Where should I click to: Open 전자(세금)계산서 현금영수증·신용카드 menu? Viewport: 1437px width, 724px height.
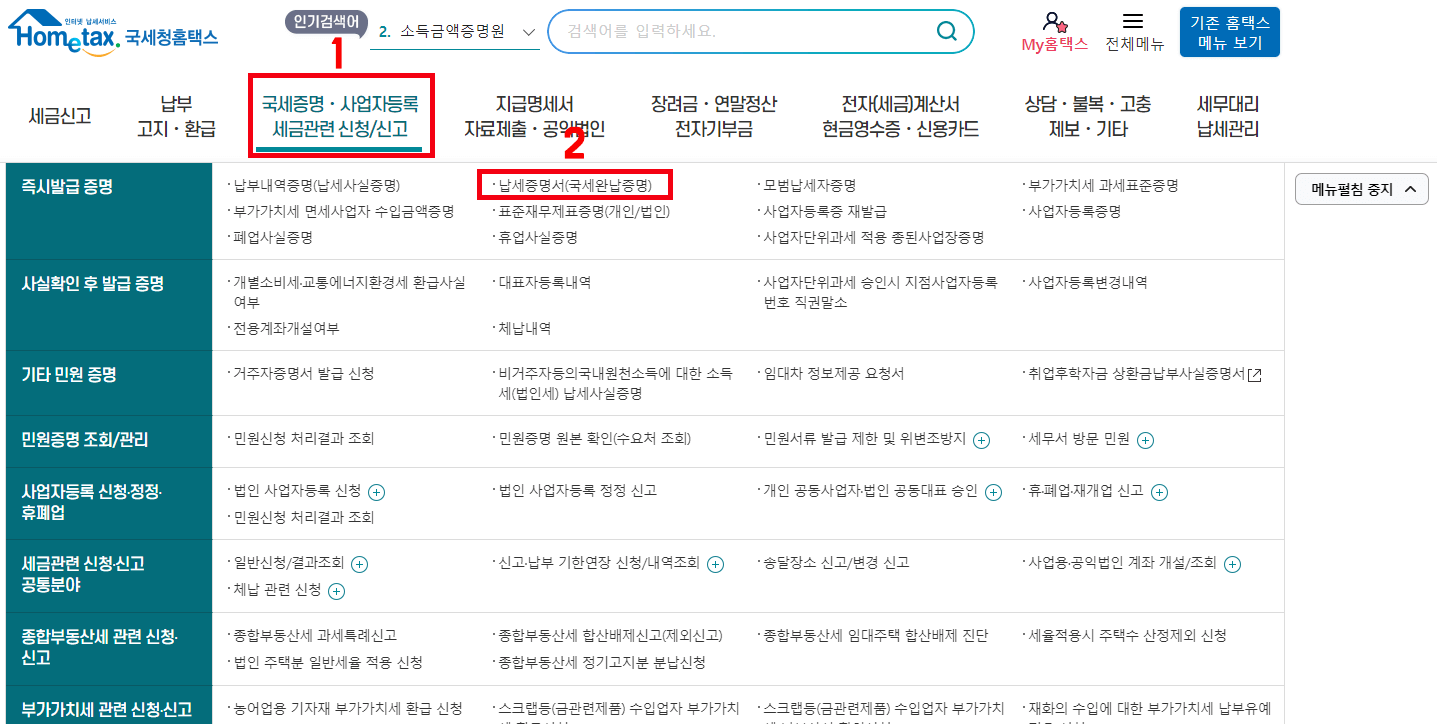pos(900,116)
